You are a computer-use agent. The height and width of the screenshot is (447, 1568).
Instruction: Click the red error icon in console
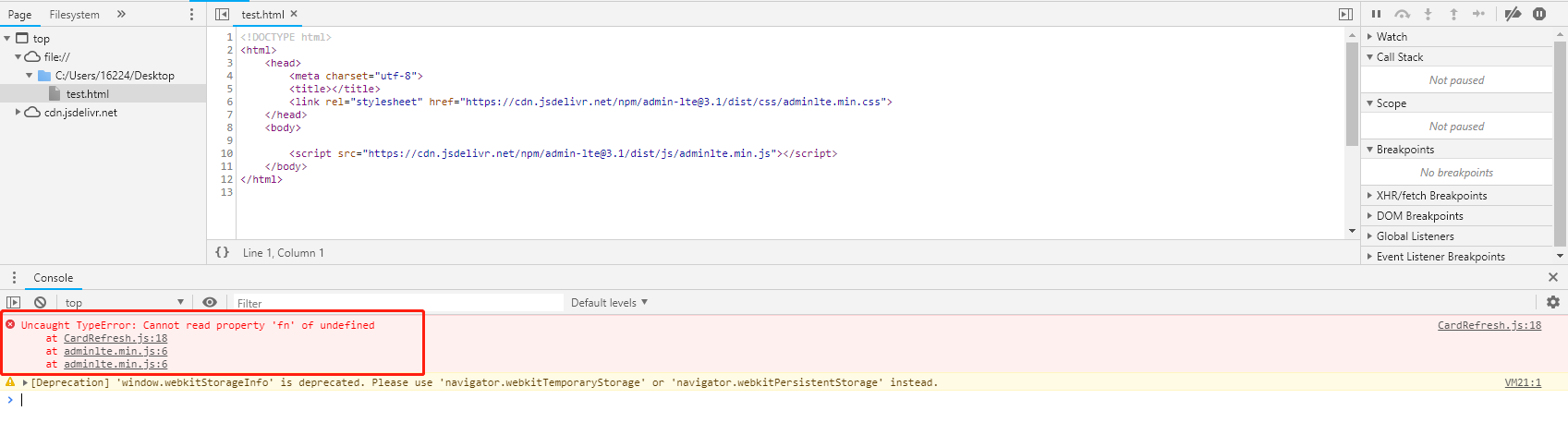[10, 324]
